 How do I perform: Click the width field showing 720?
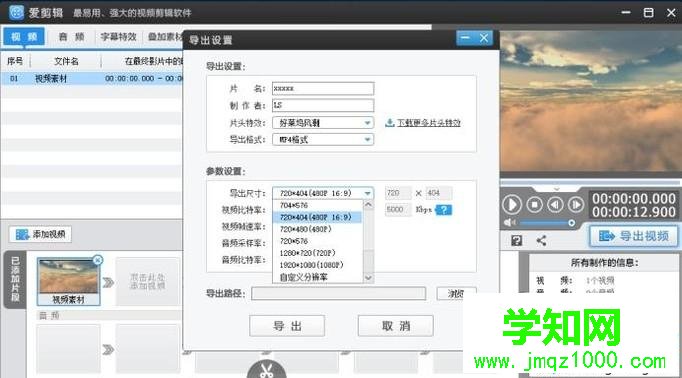point(398,193)
